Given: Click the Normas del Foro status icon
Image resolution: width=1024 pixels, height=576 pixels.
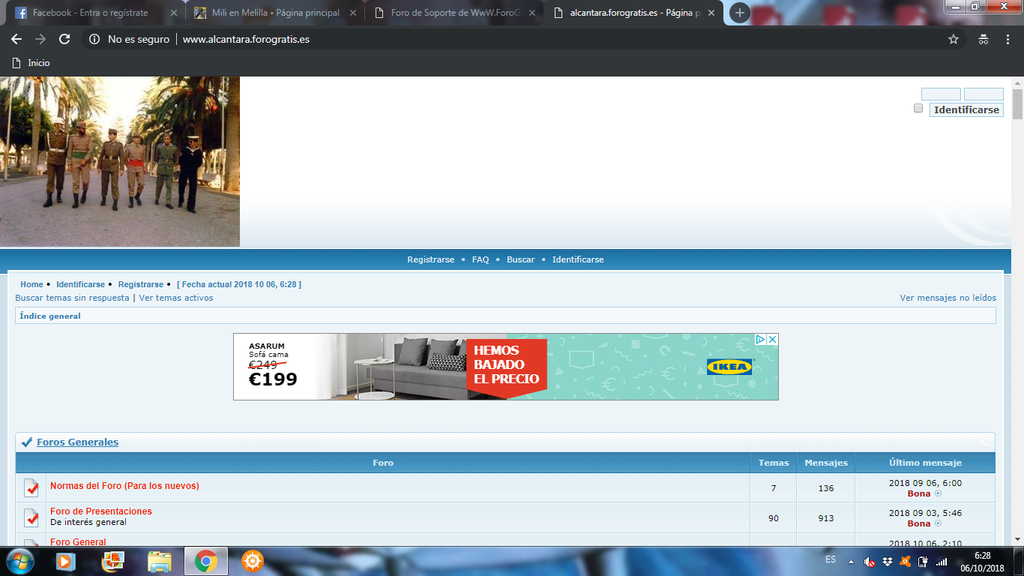Looking at the screenshot, I should (x=31, y=488).
